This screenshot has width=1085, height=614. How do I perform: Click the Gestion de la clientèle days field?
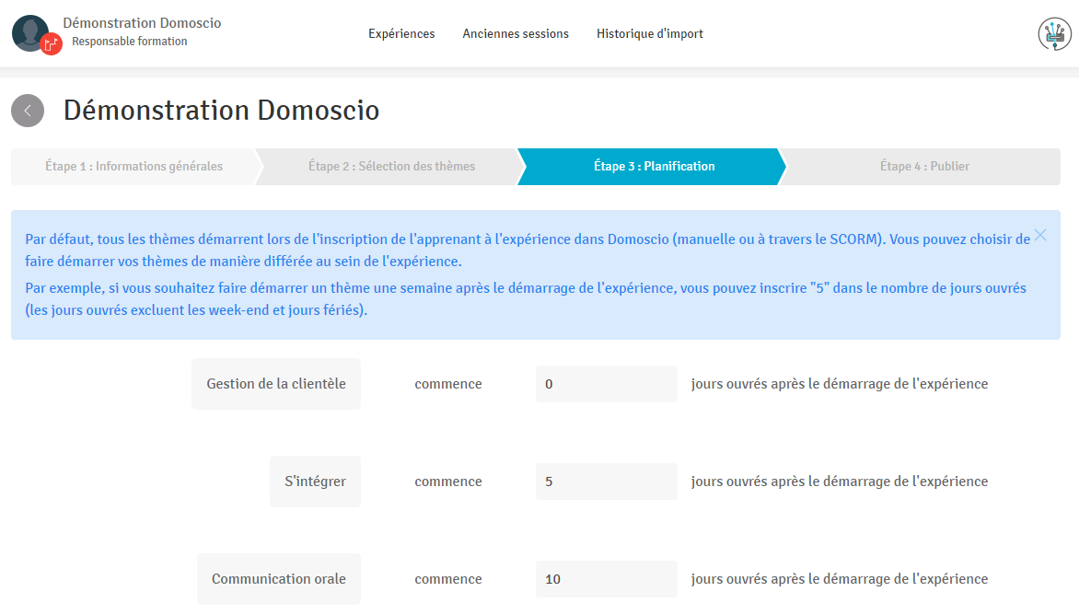pyautogui.click(x=606, y=384)
